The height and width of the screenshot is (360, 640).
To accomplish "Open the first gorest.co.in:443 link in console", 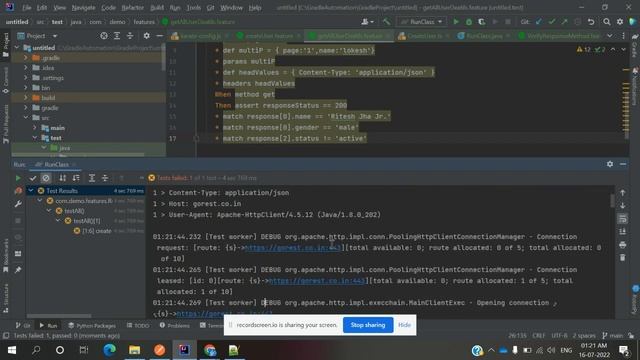I will pyautogui.click(x=293, y=248).
